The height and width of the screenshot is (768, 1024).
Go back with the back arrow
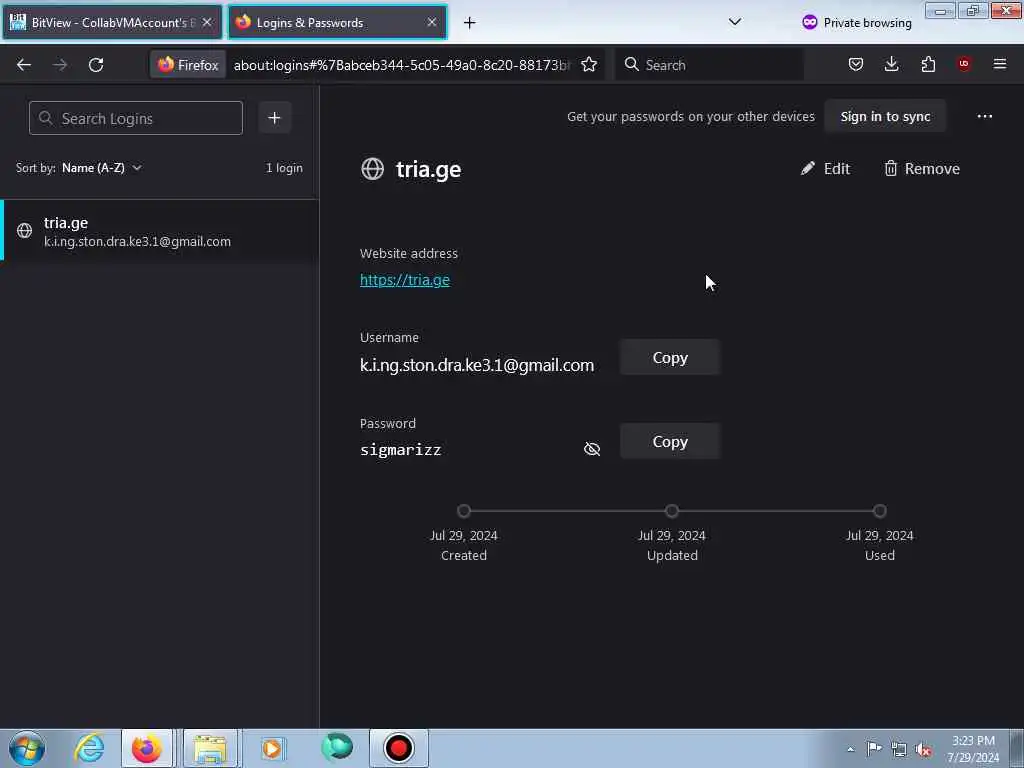tap(24, 65)
